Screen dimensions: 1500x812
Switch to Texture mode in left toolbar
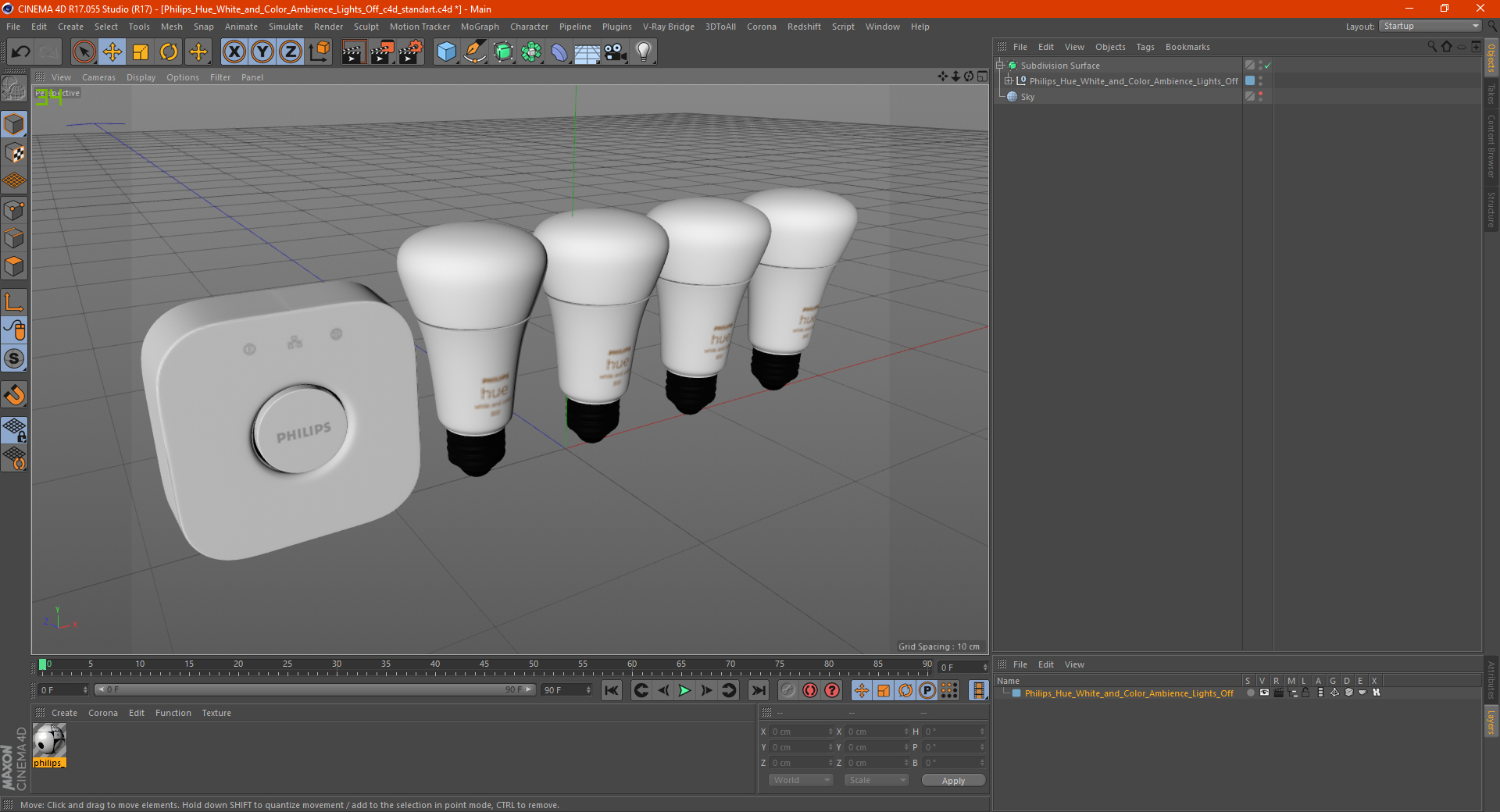14,152
